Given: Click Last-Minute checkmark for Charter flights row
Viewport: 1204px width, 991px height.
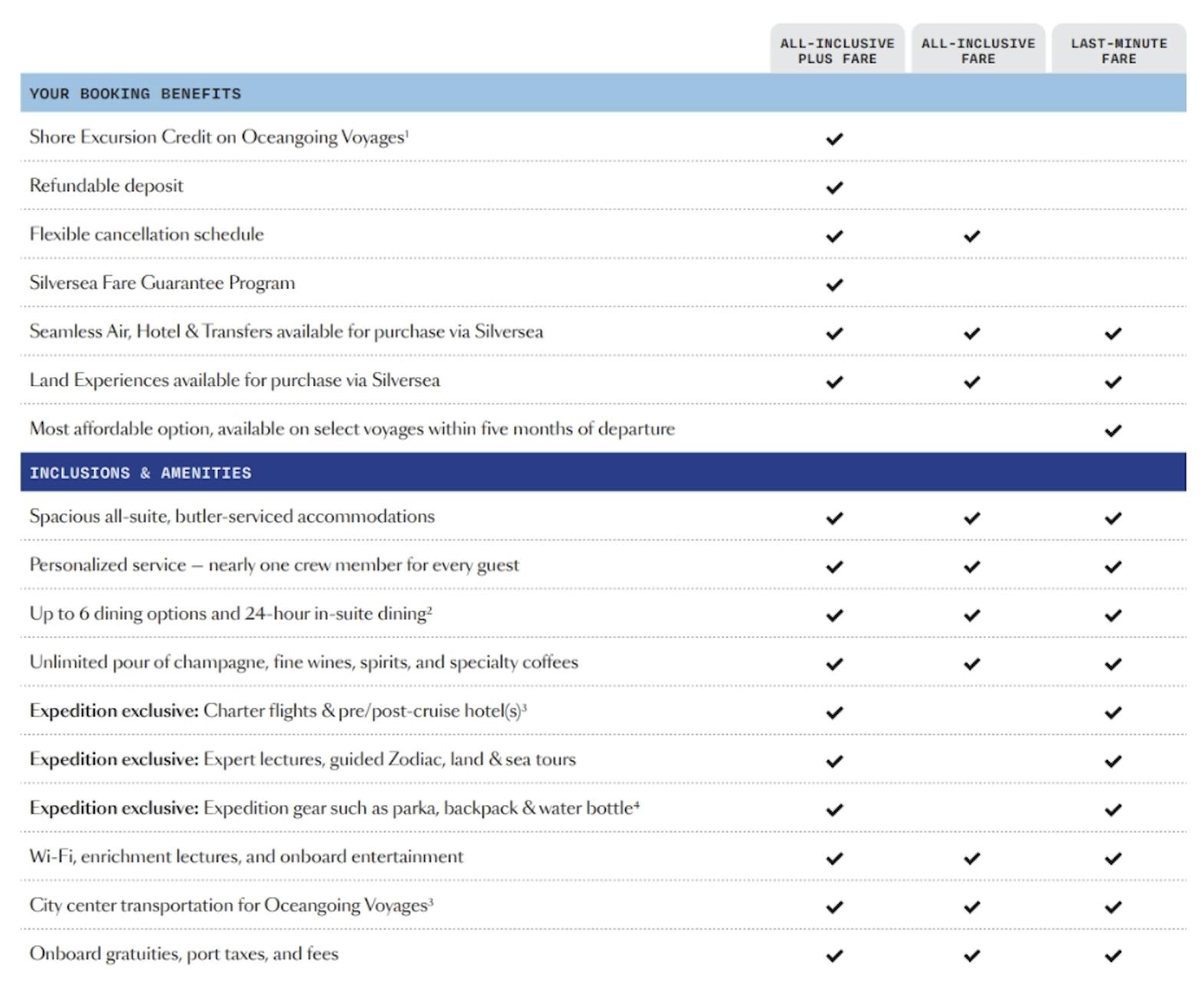Looking at the screenshot, I should click(x=1113, y=713).
